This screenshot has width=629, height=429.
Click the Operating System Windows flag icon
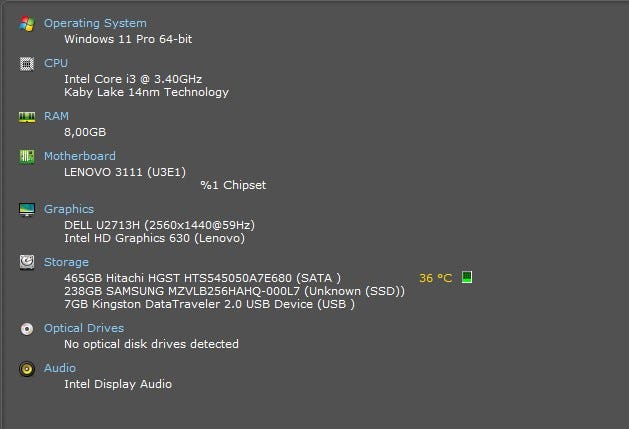26,23
